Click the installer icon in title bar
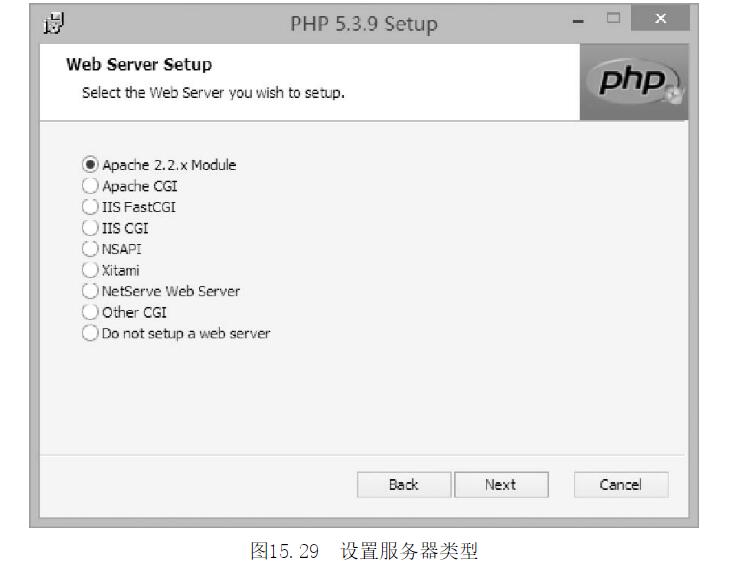Image resolution: width=738 pixels, height=565 pixels. (45, 23)
